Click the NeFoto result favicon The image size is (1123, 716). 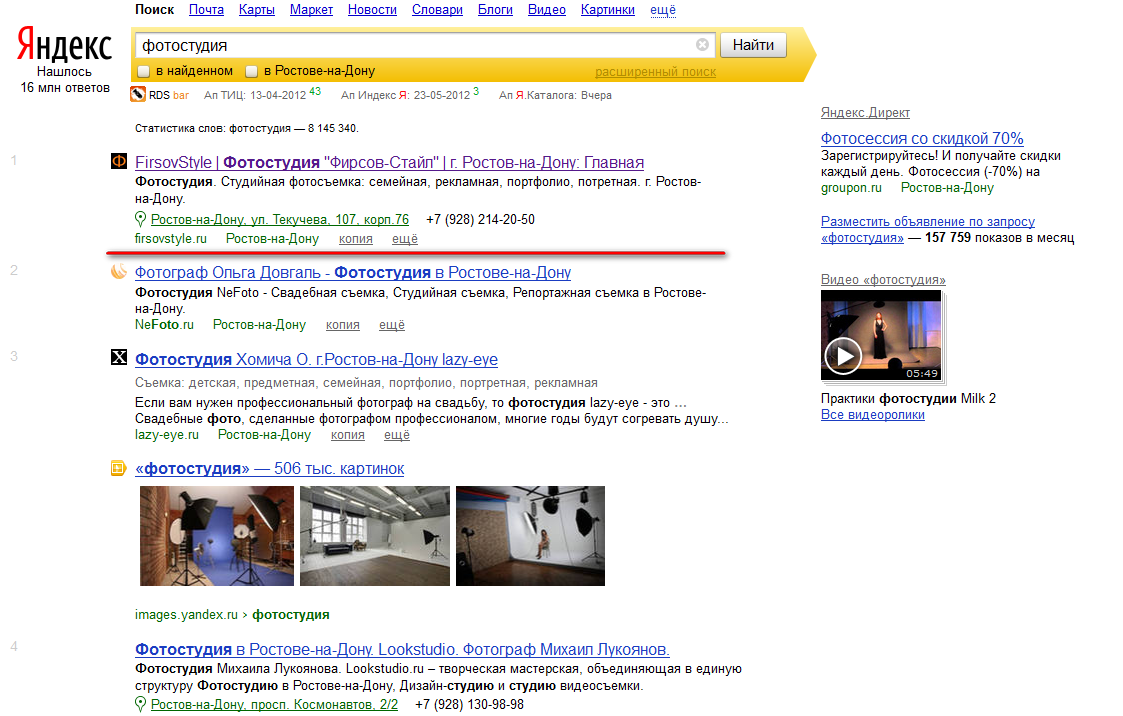tap(119, 271)
